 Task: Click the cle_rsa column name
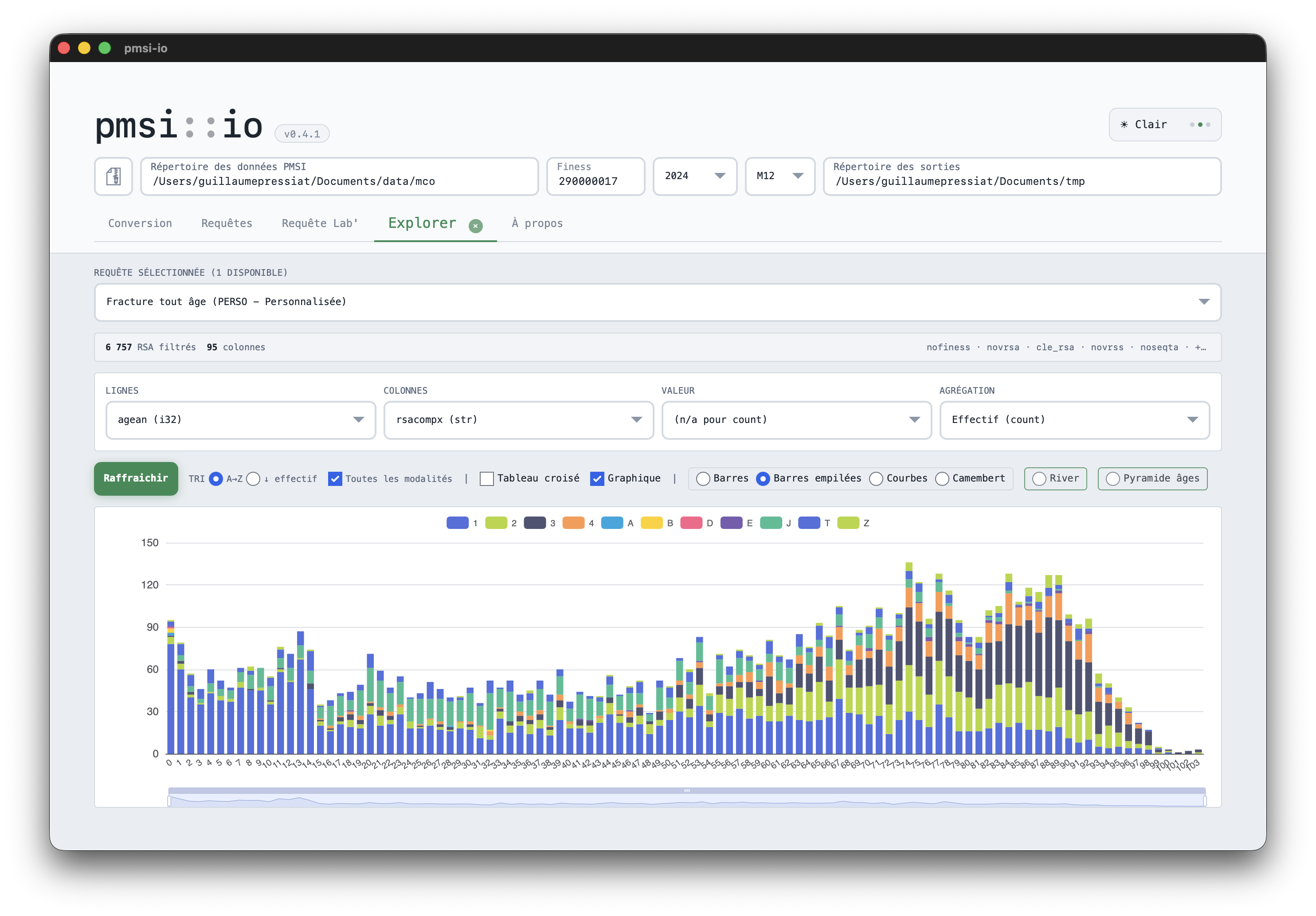click(1055, 347)
